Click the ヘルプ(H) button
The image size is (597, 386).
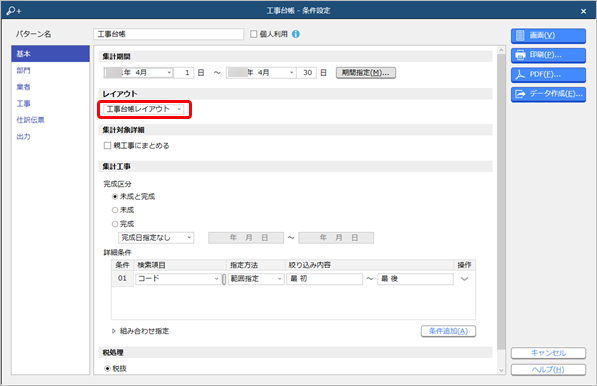[x=548, y=370]
